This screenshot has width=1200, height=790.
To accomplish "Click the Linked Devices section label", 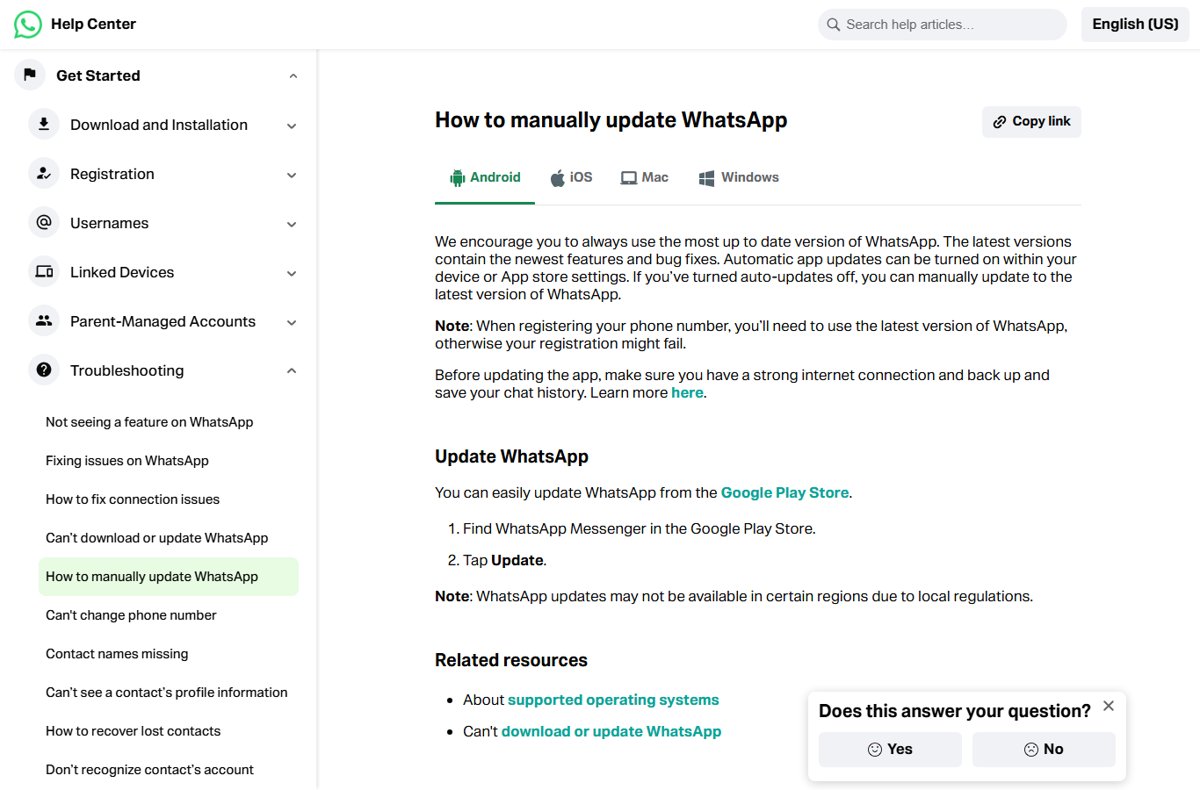I will [x=122, y=271].
